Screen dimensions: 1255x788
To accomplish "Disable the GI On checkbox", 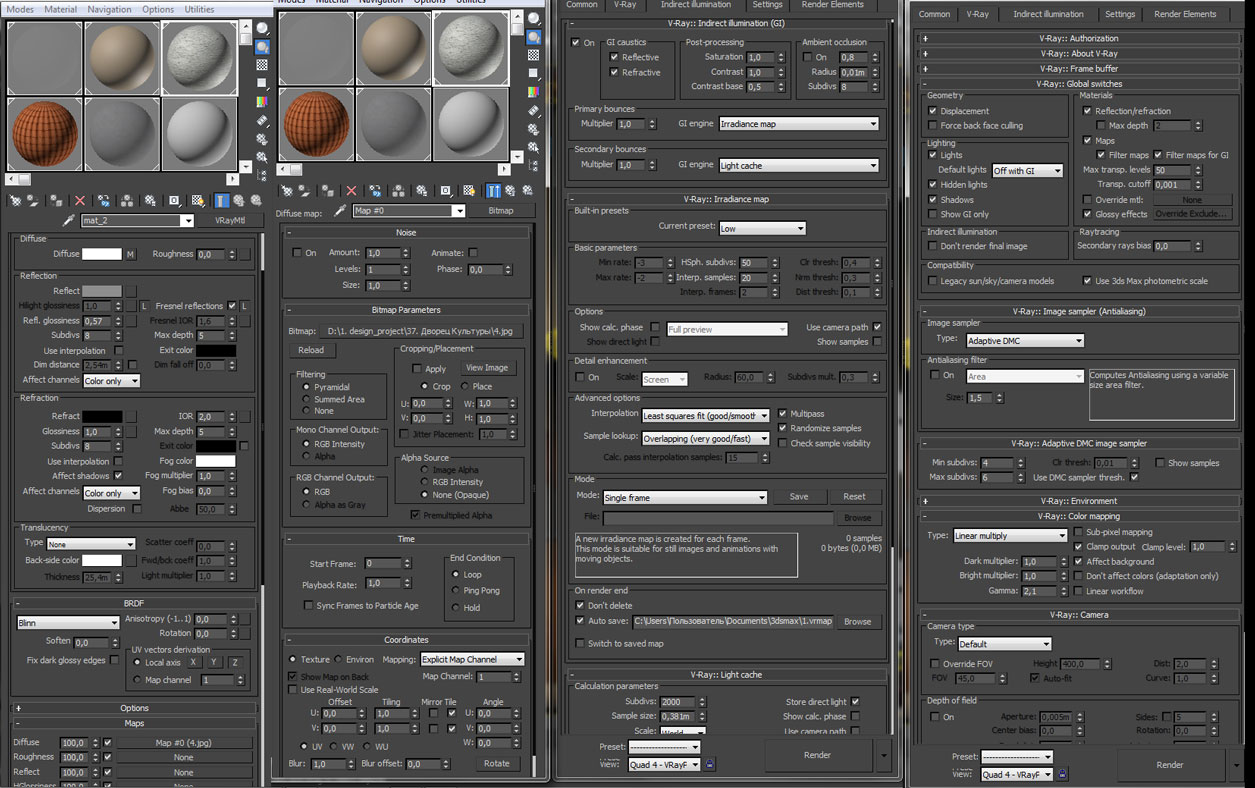I will click(x=575, y=43).
